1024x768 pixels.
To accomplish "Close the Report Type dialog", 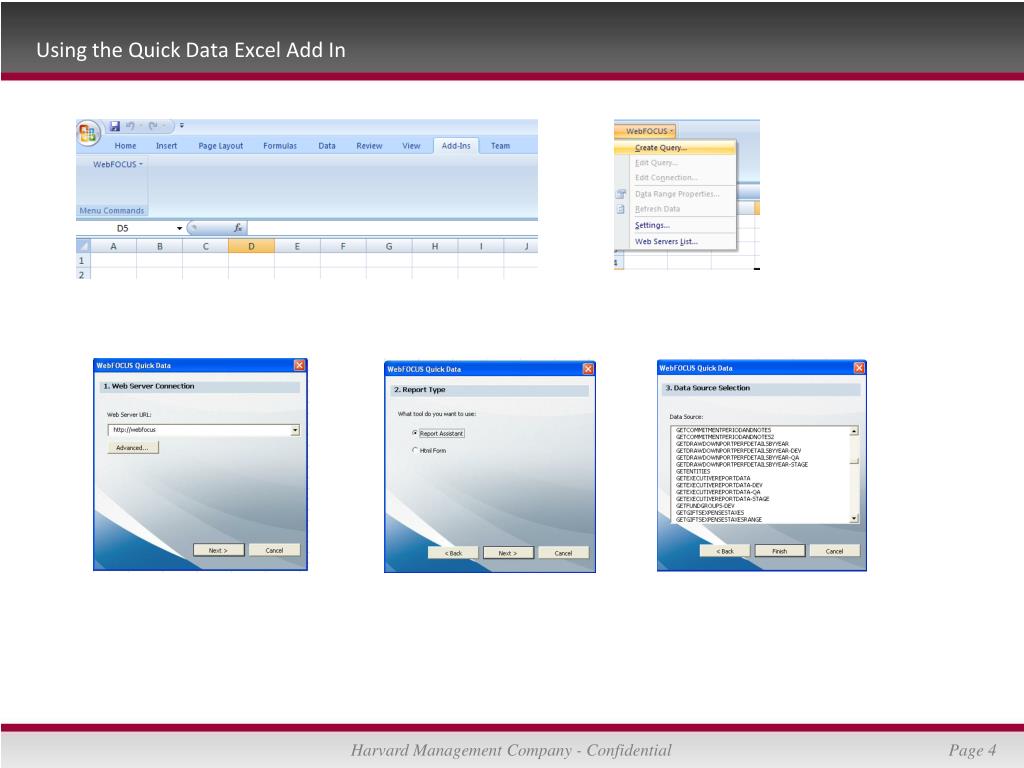I will click(x=588, y=369).
